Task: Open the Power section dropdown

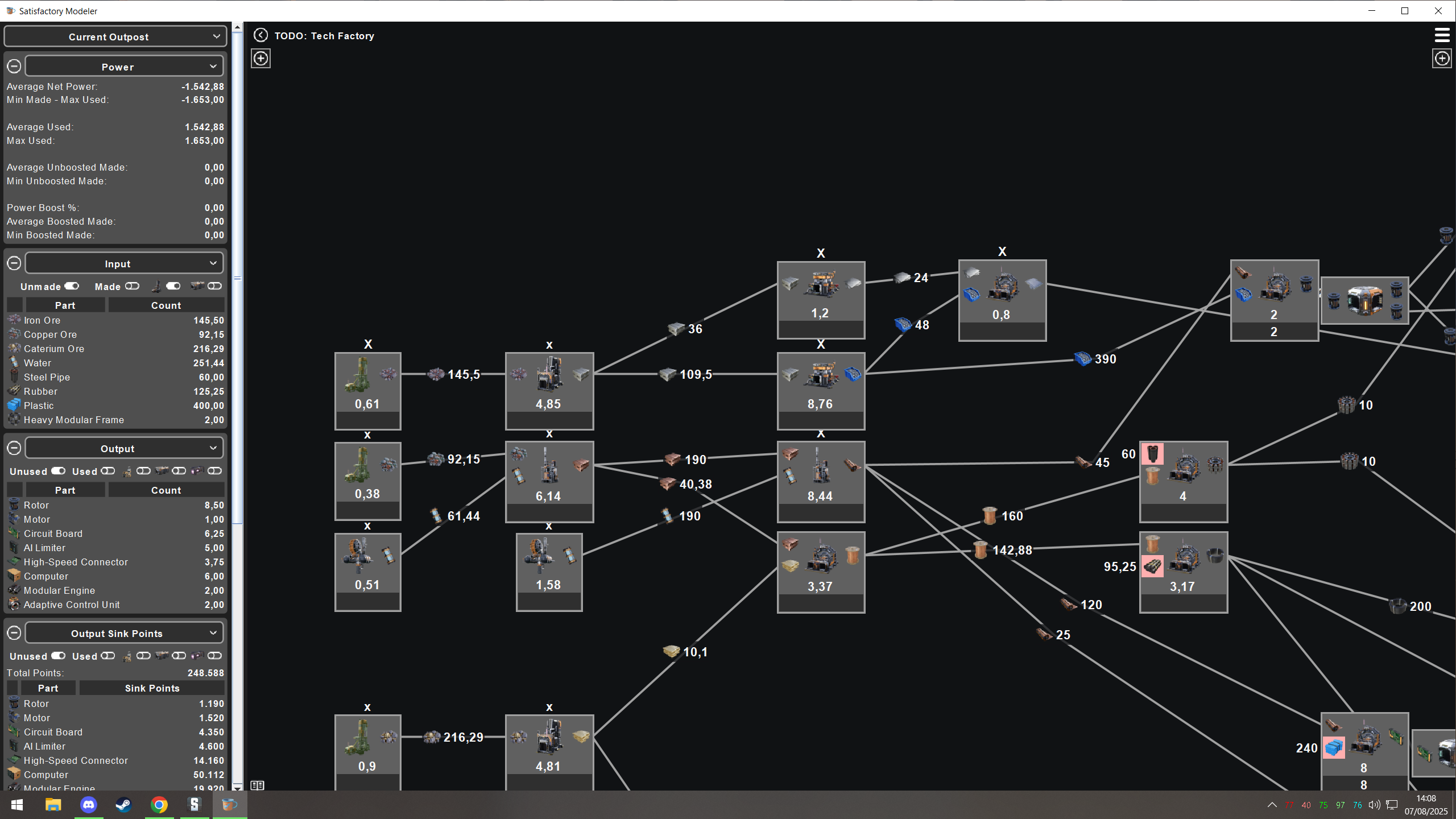Action: (x=124, y=67)
